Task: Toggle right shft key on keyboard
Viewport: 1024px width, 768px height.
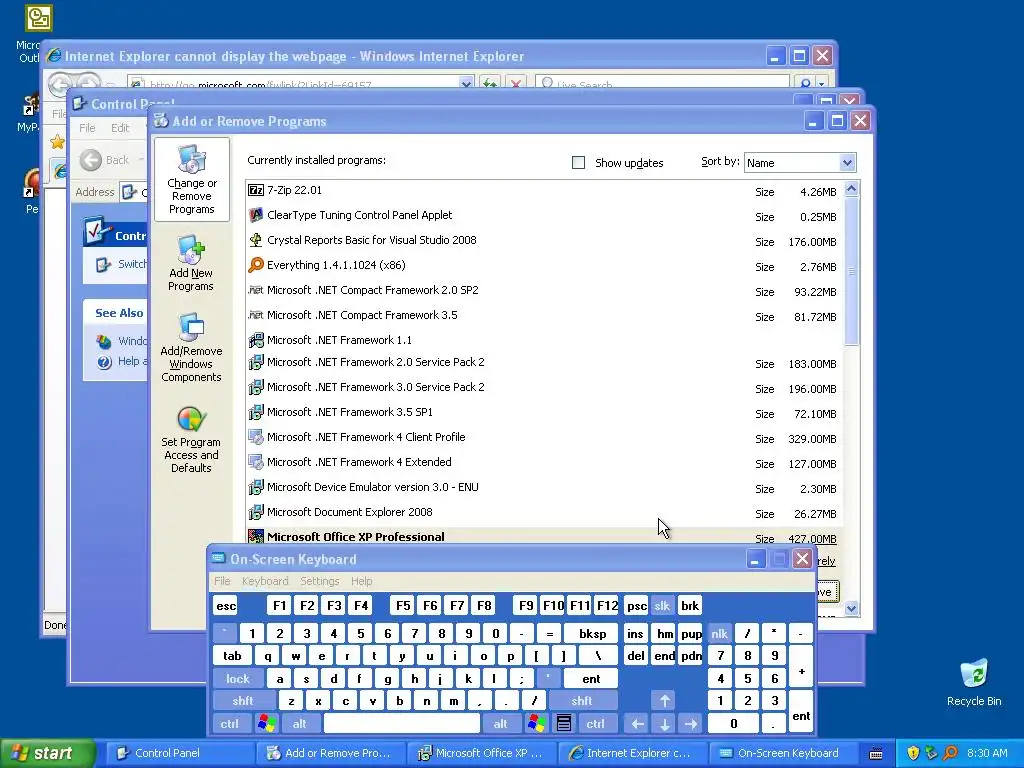Action: (582, 701)
